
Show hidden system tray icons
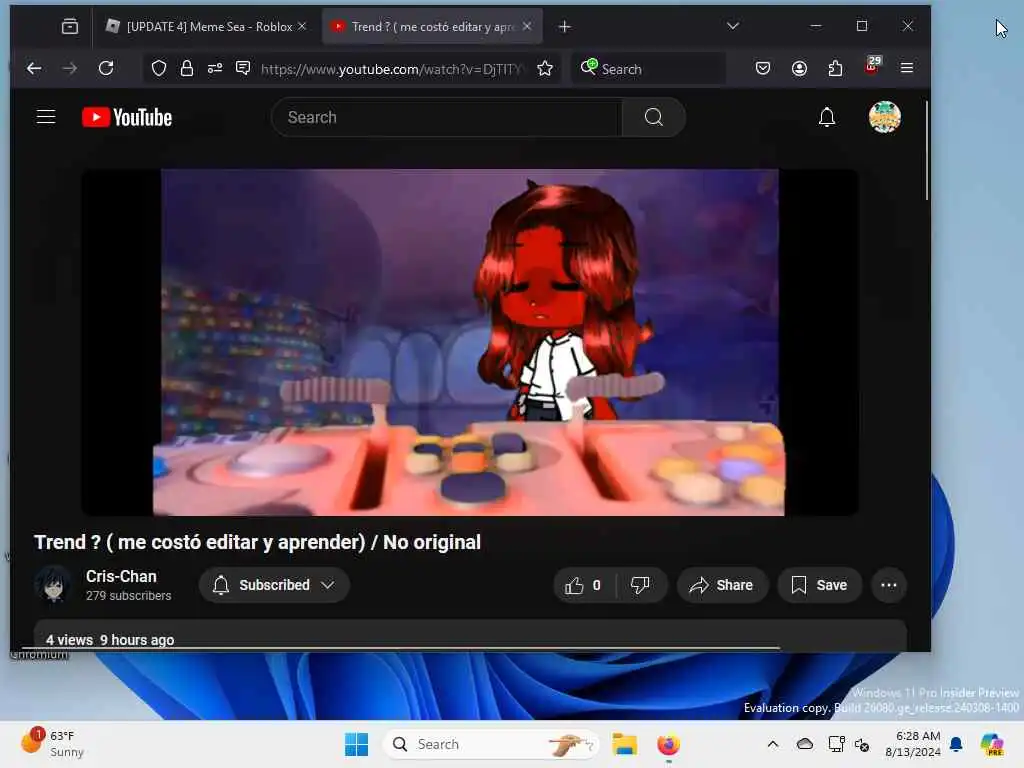pos(773,744)
